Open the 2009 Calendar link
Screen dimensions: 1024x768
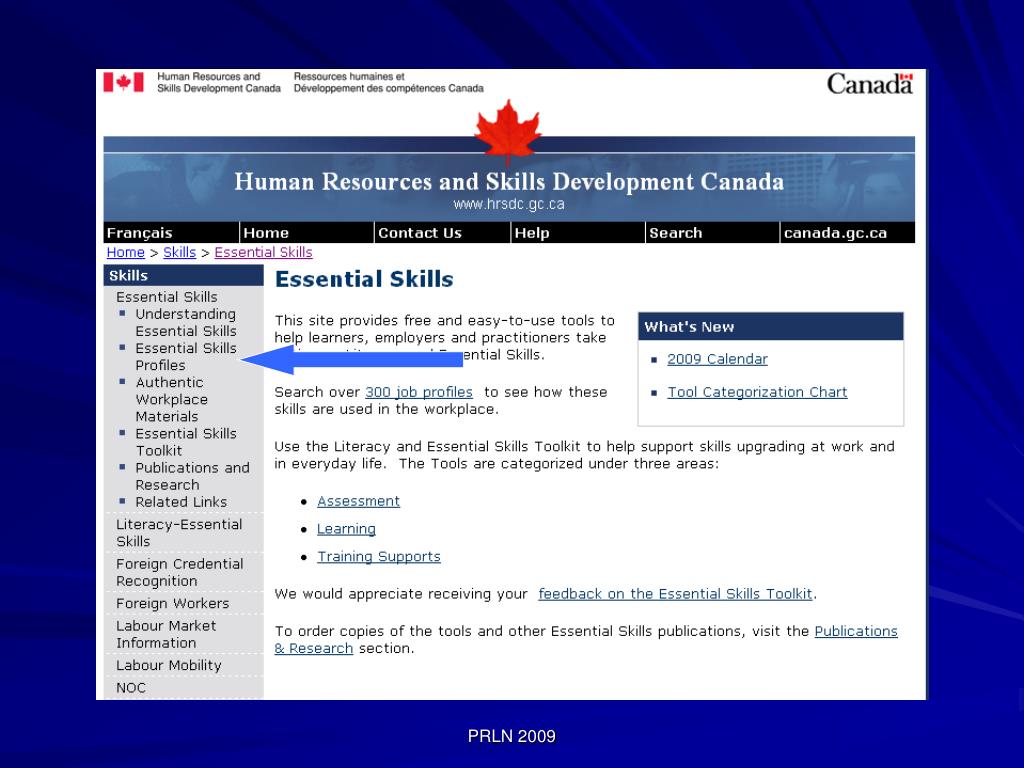(x=717, y=359)
